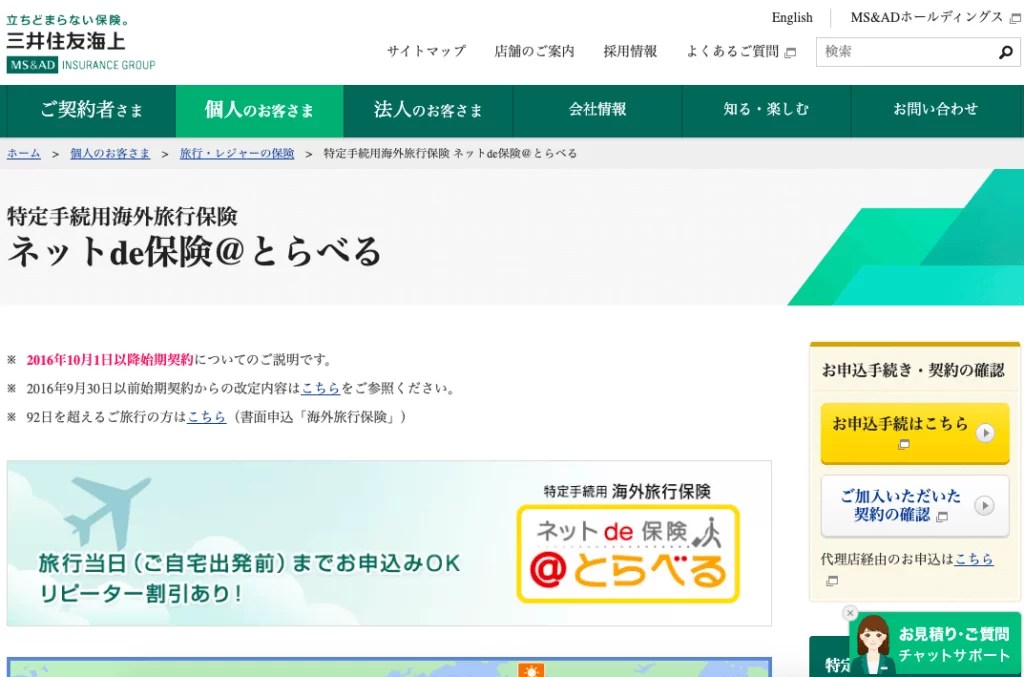Open the 会社情報 tab
This screenshot has width=1024, height=677.
point(598,110)
